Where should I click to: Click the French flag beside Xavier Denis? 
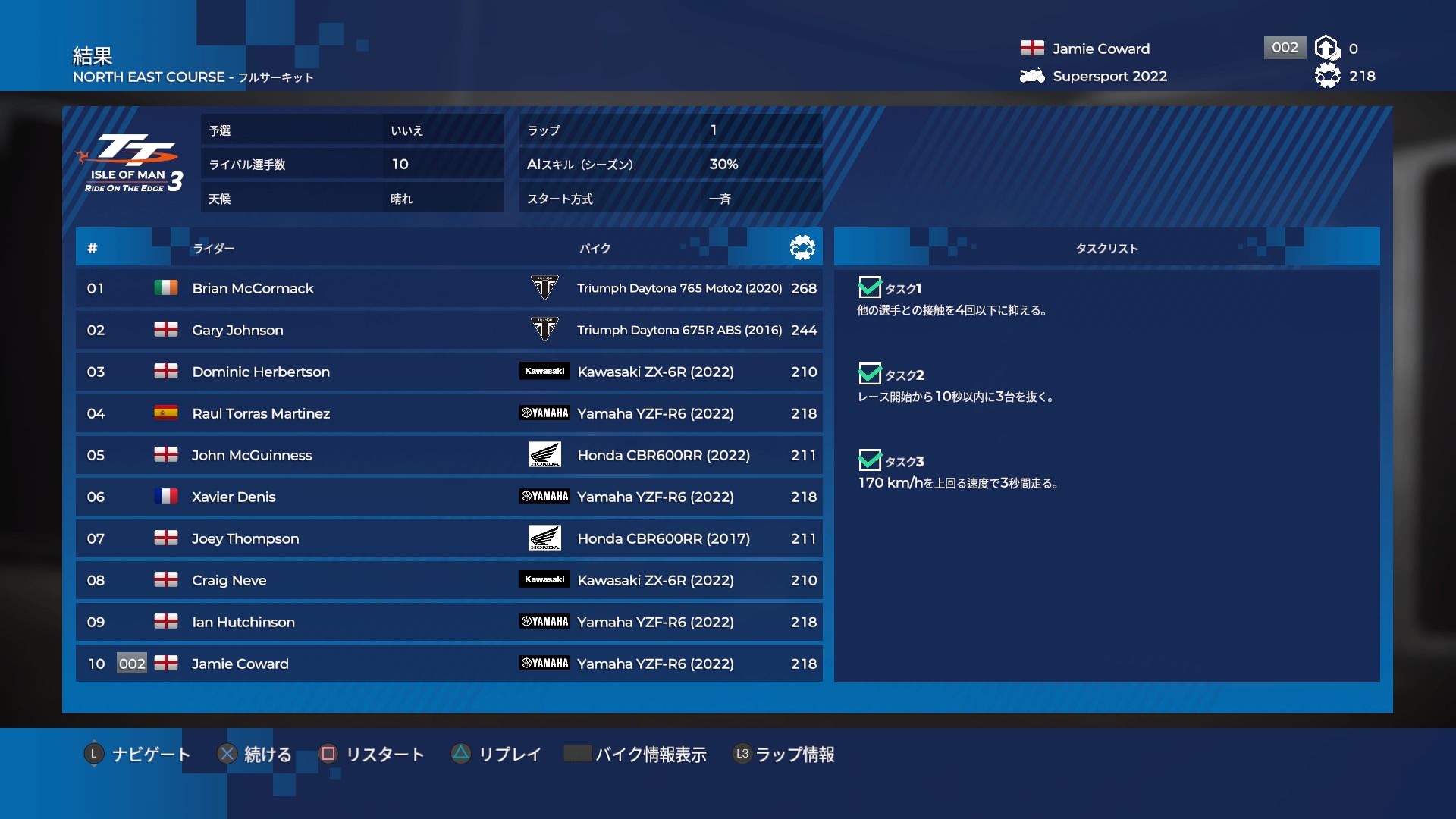[x=165, y=496]
